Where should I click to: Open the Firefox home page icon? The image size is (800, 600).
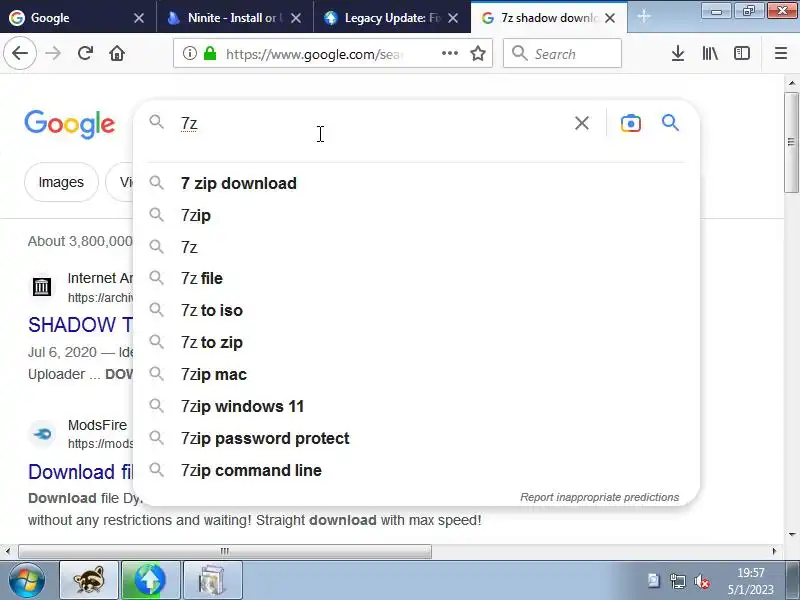[x=117, y=53]
